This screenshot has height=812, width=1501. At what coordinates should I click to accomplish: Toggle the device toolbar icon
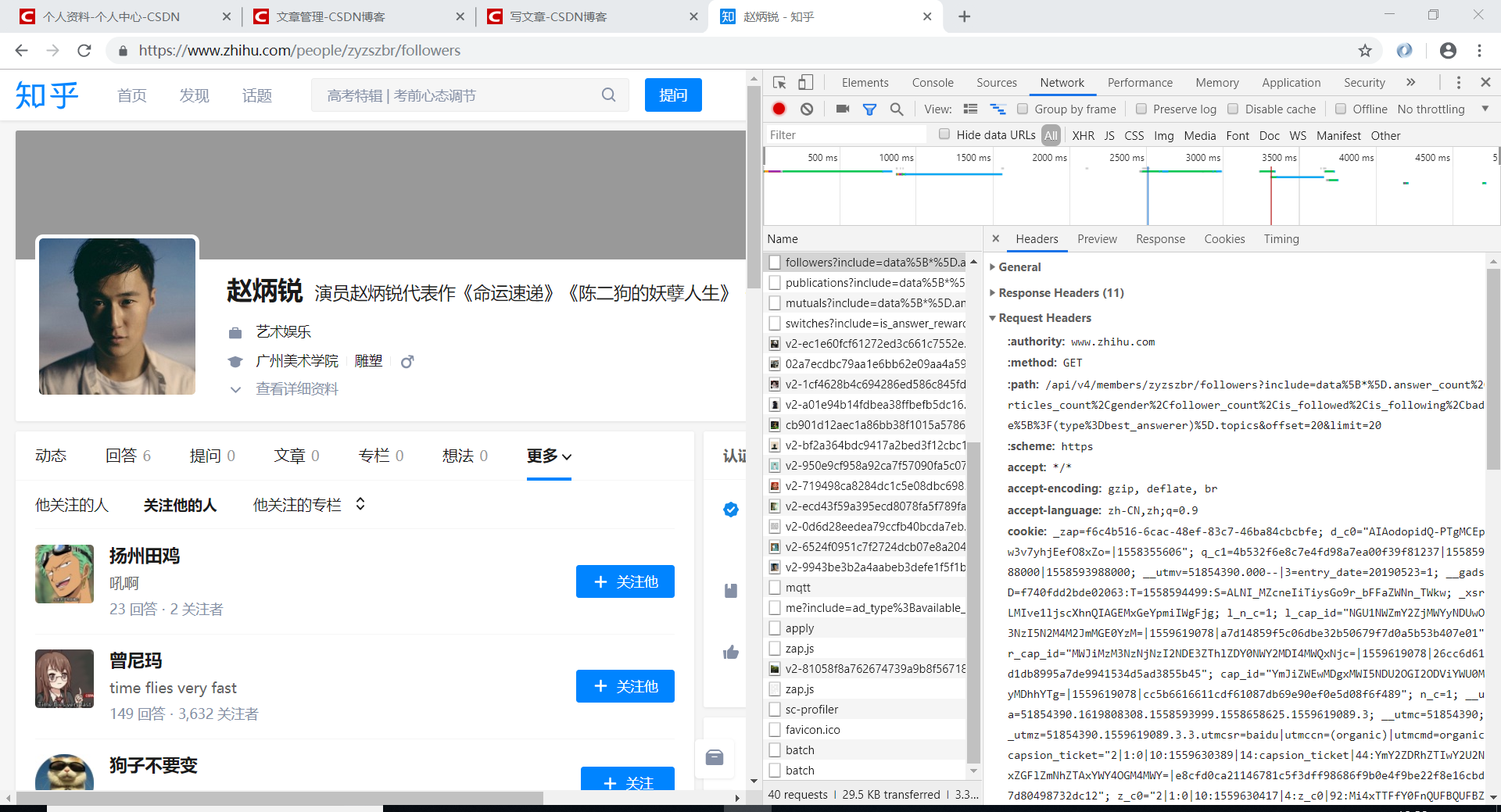806,82
